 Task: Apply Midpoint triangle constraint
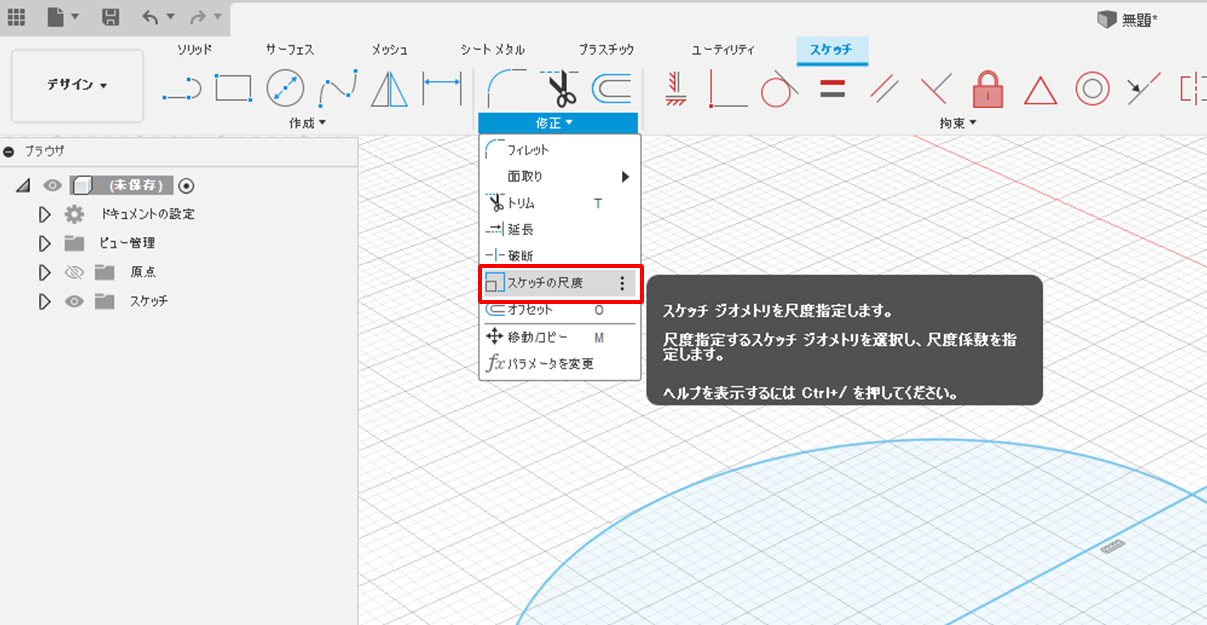tap(1040, 90)
